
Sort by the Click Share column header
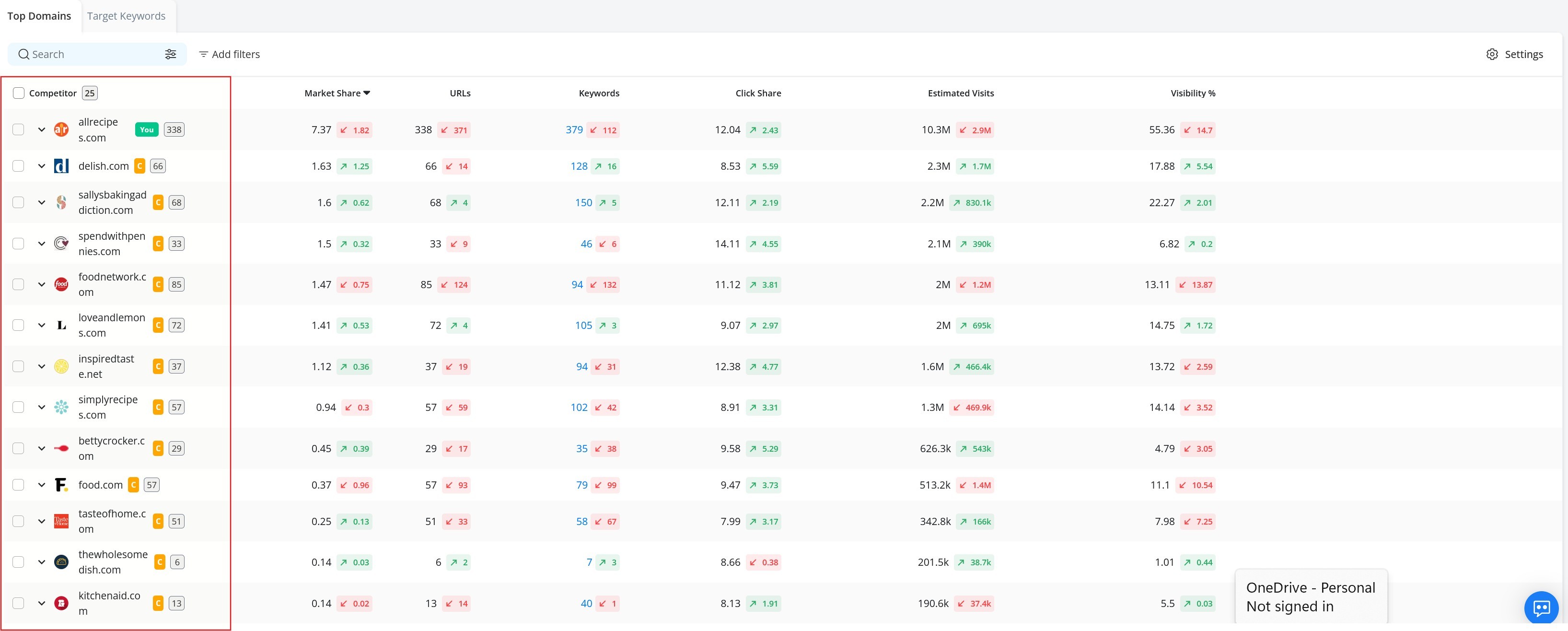(x=758, y=93)
